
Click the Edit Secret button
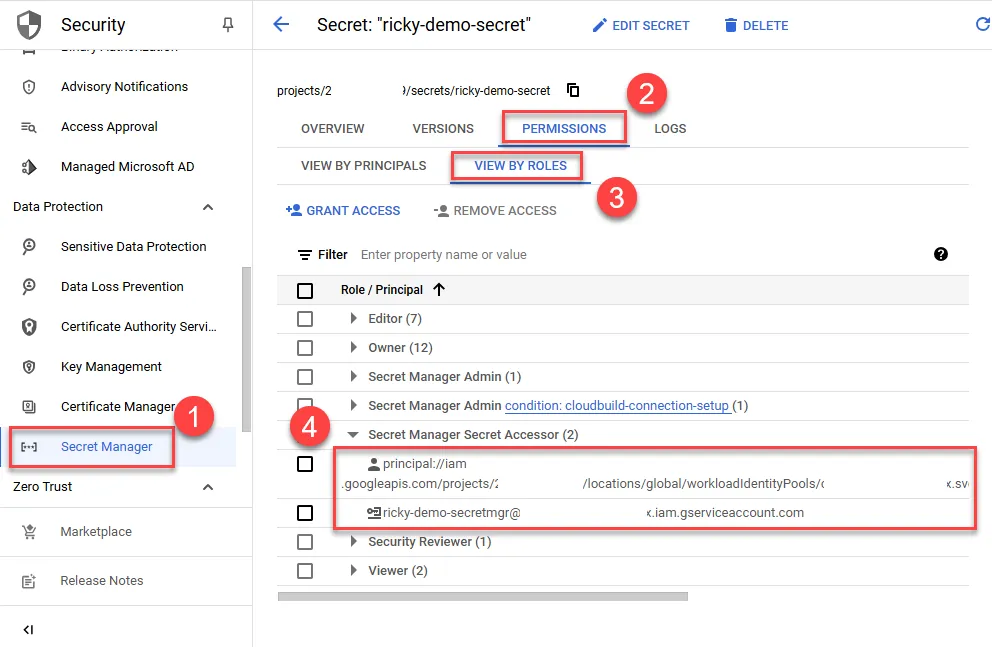pyautogui.click(x=641, y=26)
